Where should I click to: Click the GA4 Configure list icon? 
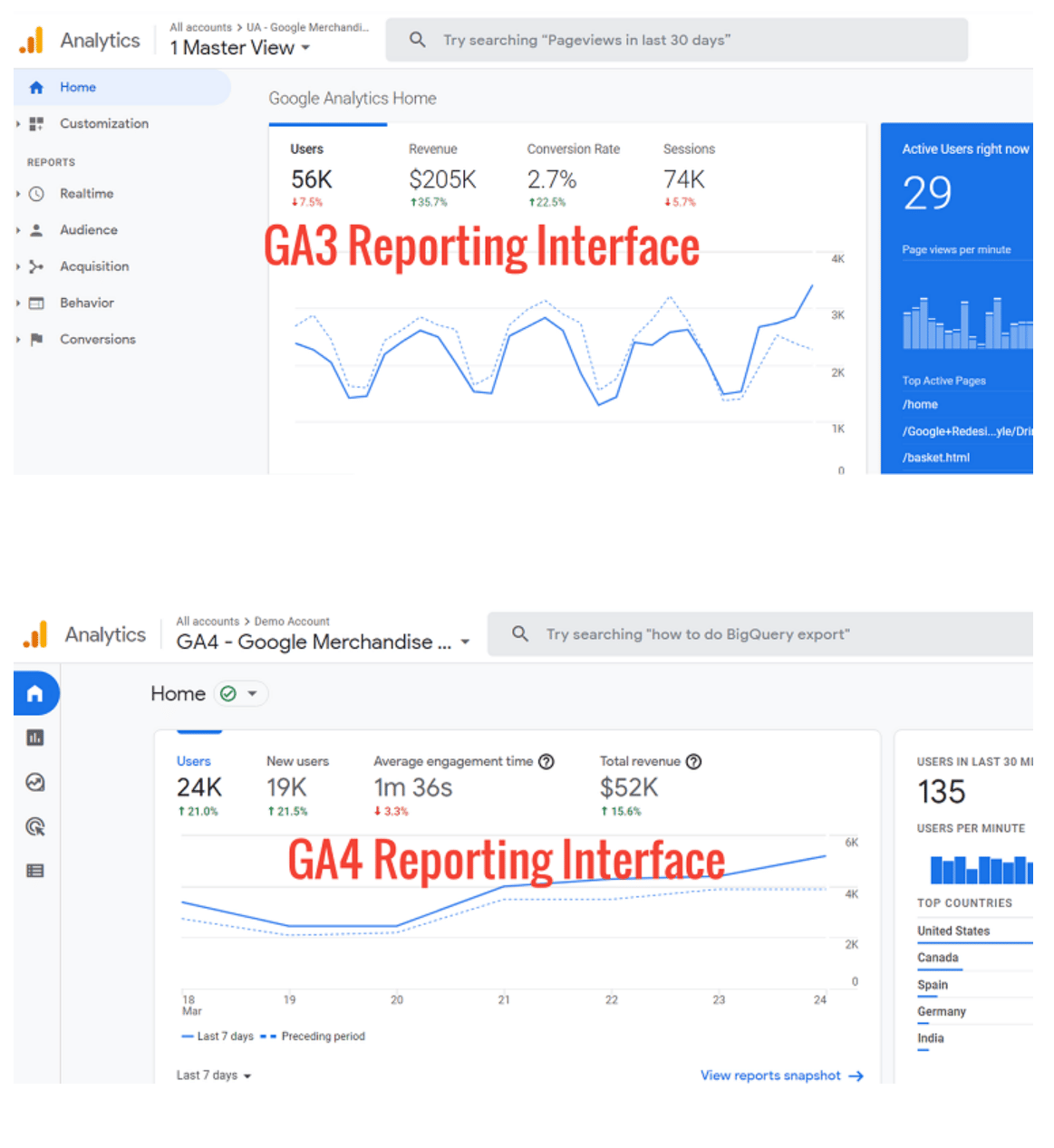tap(35, 871)
